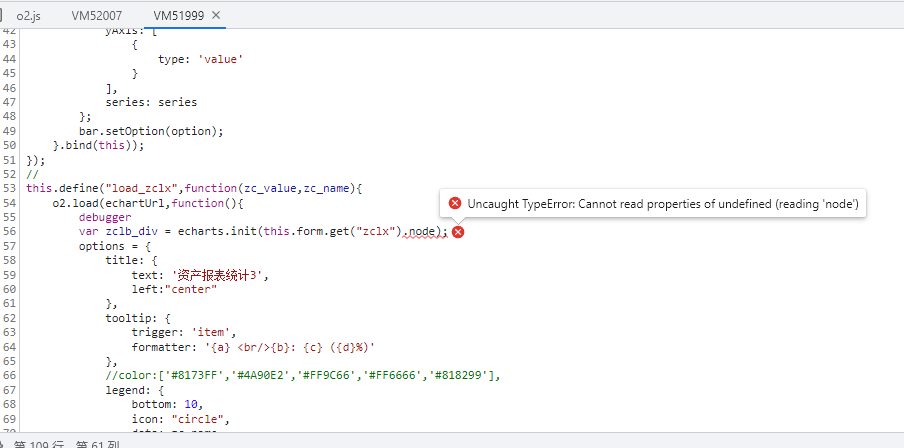Click line number 49 in the gutter
This screenshot has height=448, width=904.
pos(10,130)
